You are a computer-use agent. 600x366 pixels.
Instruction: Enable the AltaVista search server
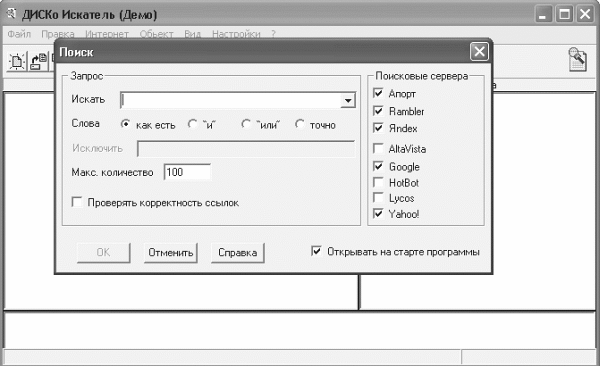(378, 148)
